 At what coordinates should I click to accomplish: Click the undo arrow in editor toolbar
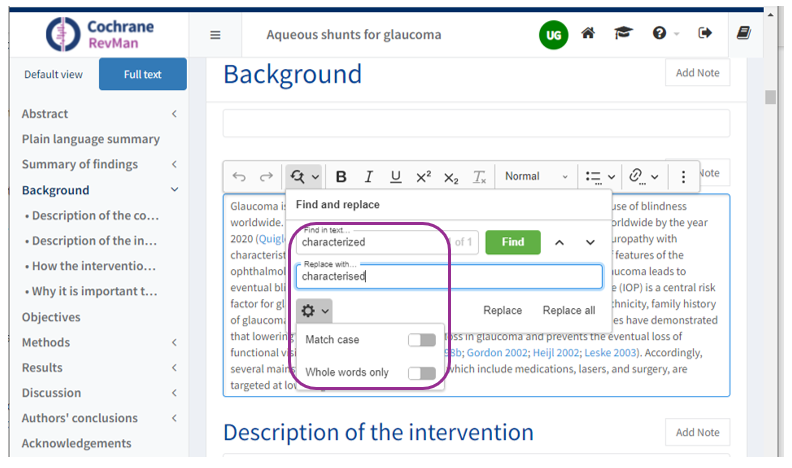pyautogui.click(x=239, y=177)
